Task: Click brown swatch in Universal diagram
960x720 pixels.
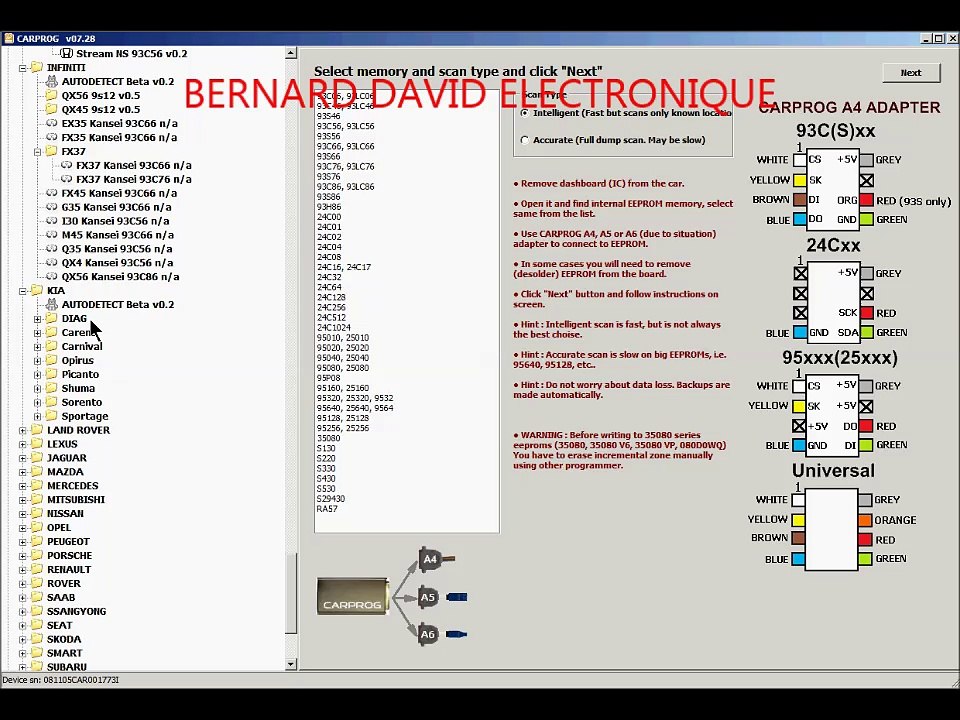Action: pos(798,539)
